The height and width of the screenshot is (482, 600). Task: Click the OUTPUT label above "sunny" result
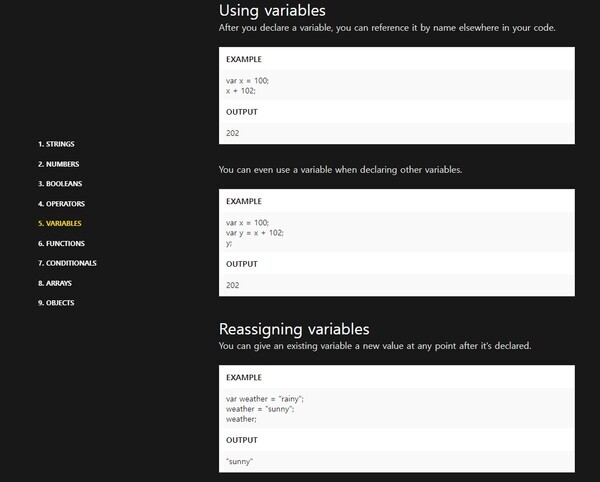tap(242, 440)
